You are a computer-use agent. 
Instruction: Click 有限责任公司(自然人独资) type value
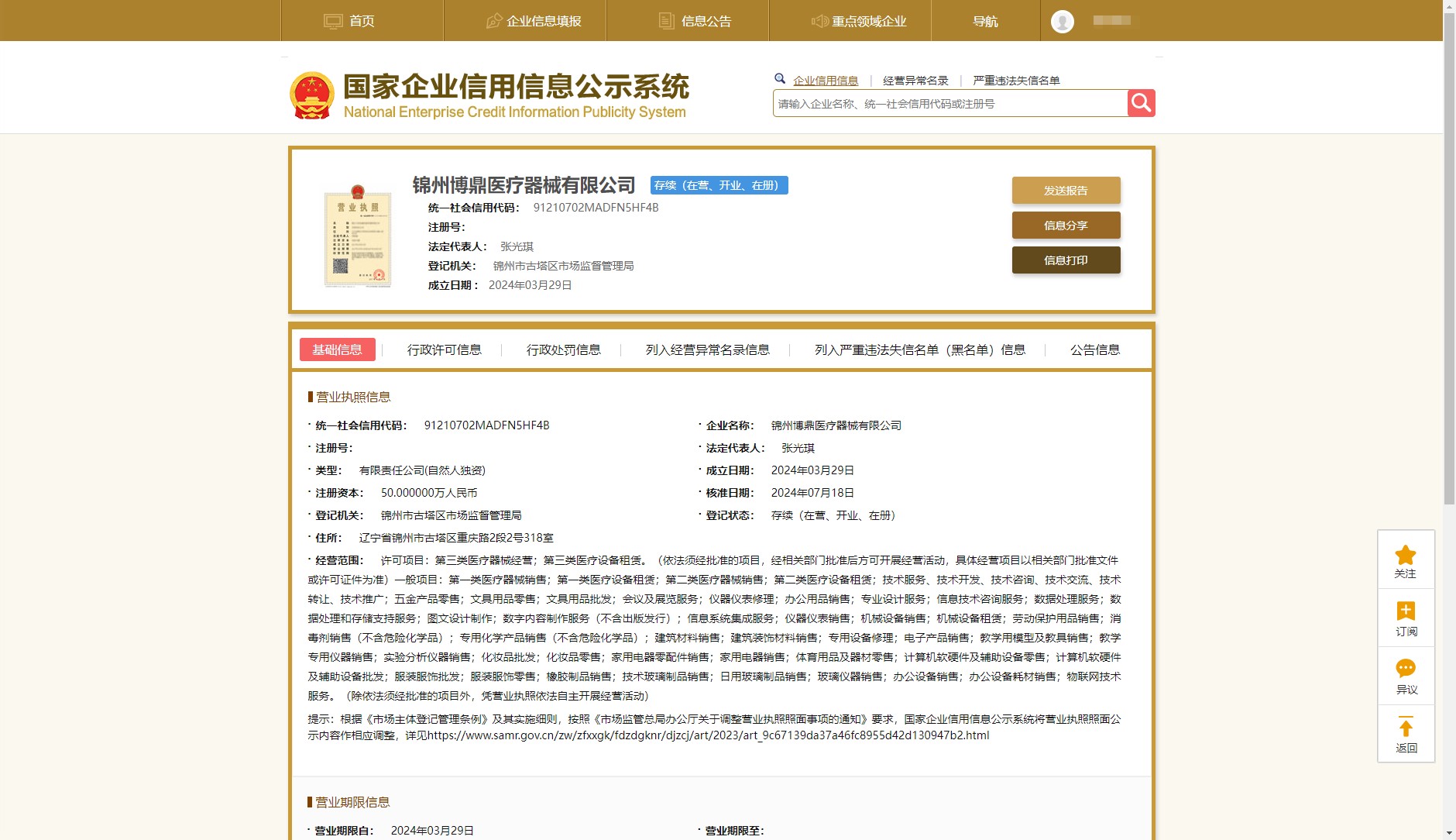coord(422,470)
